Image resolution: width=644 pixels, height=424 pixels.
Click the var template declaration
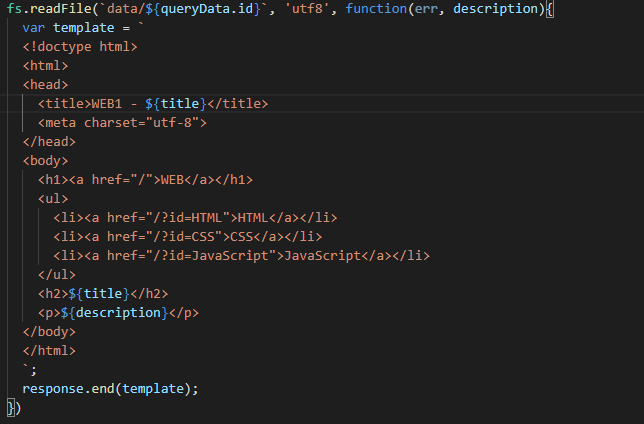click(x=83, y=28)
